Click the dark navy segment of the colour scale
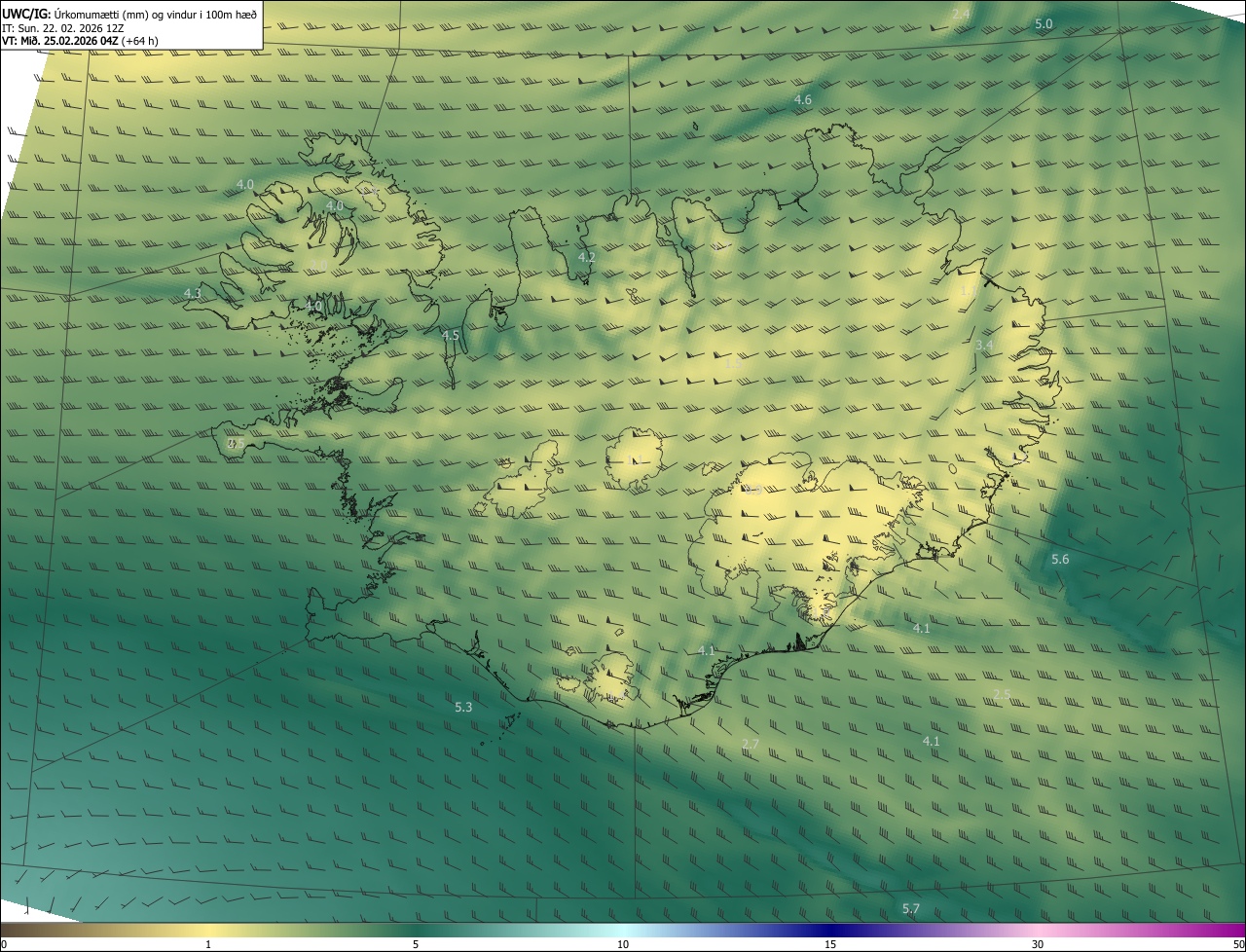The height and width of the screenshot is (952, 1246). [x=830, y=931]
